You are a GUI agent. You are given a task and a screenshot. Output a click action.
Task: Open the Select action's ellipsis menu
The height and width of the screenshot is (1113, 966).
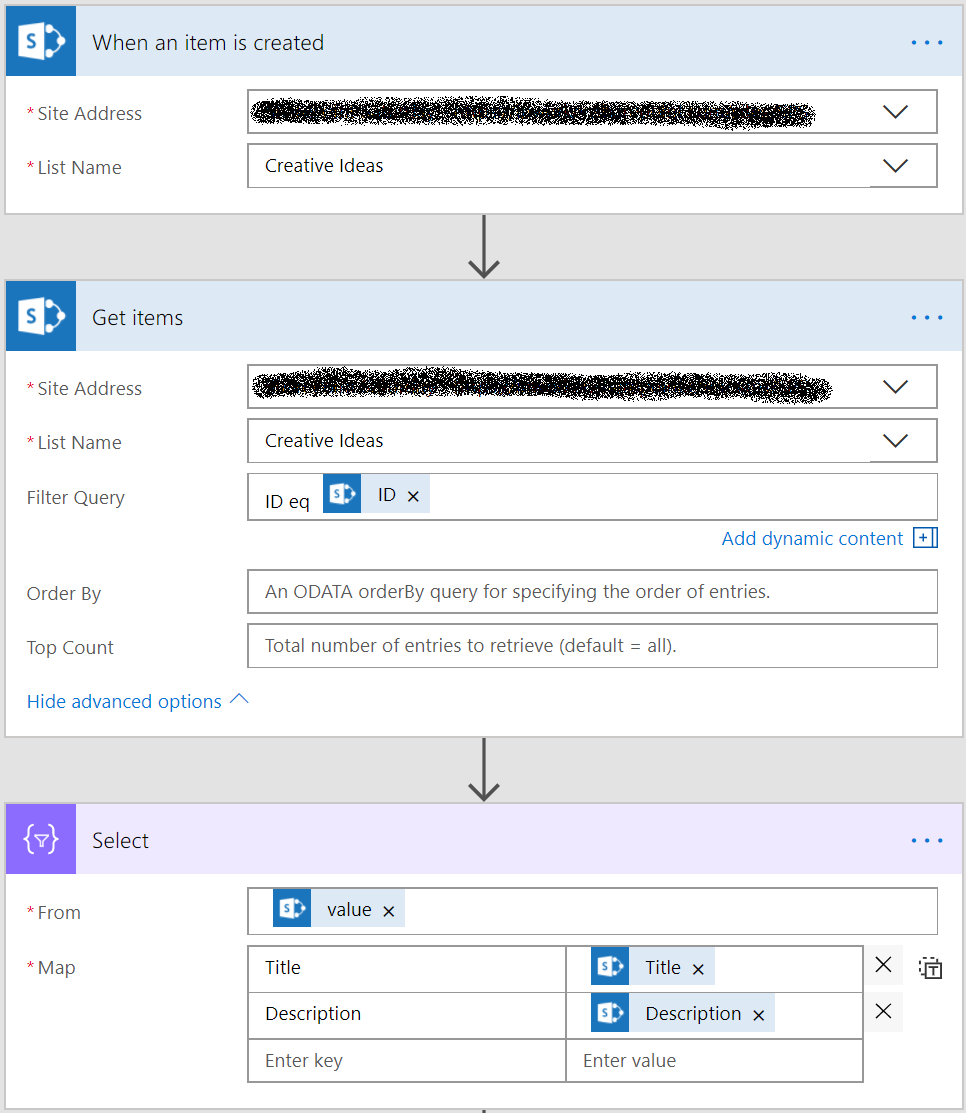point(927,841)
